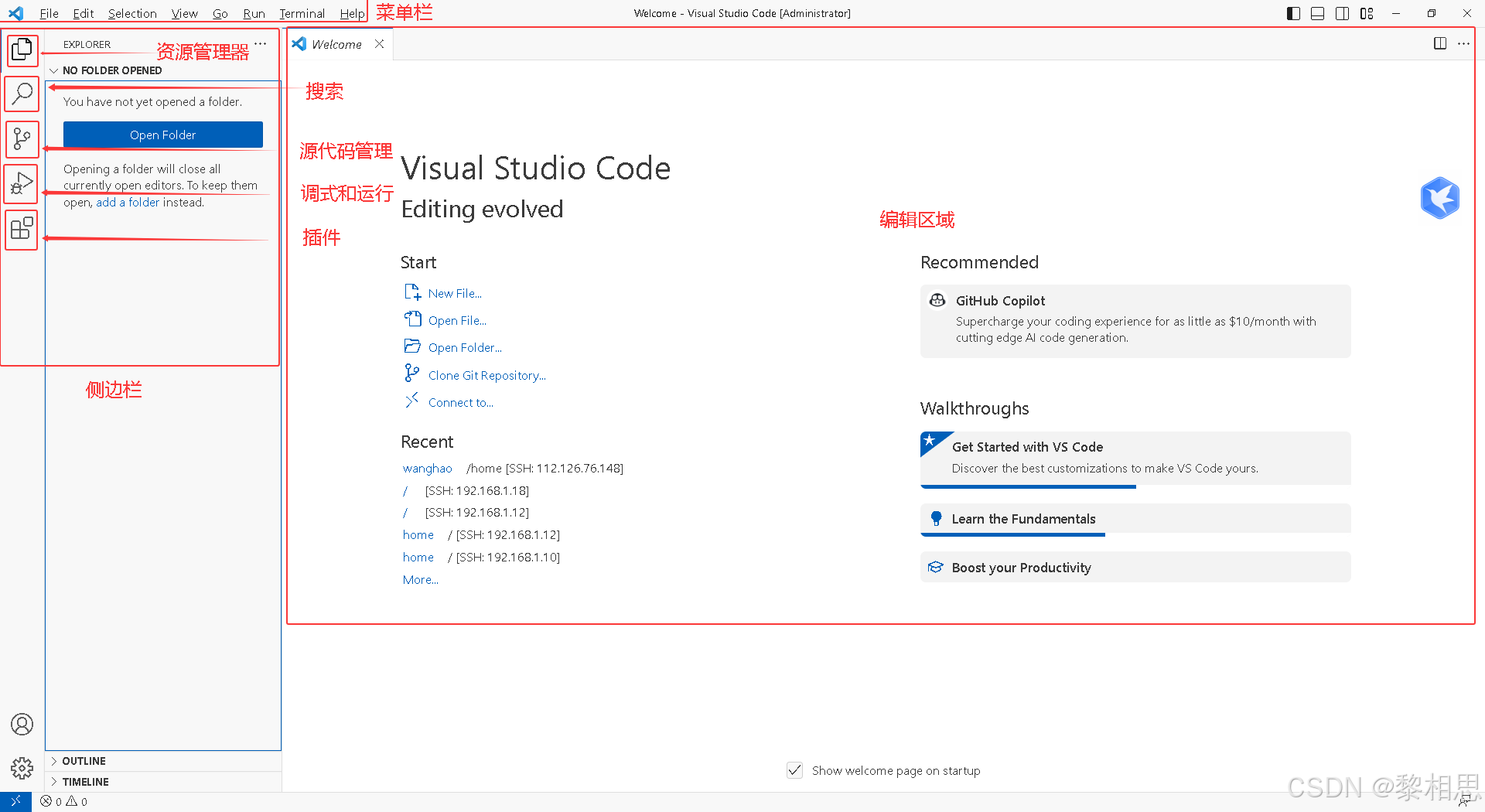The height and width of the screenshot is (812, 1485).
Task: Close the Welcome tab
Action: (x=379, y=44)
